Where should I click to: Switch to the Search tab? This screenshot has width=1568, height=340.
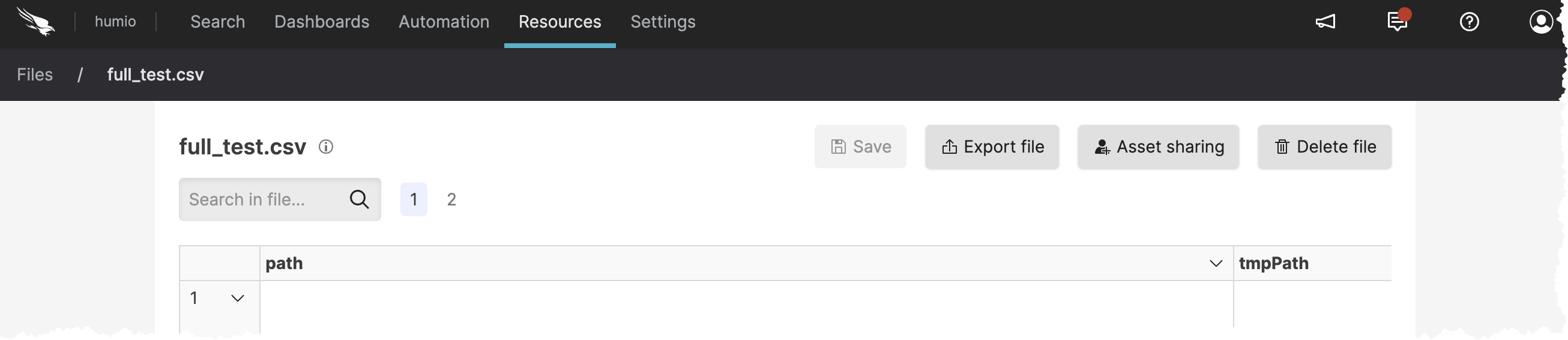(217, 22)
